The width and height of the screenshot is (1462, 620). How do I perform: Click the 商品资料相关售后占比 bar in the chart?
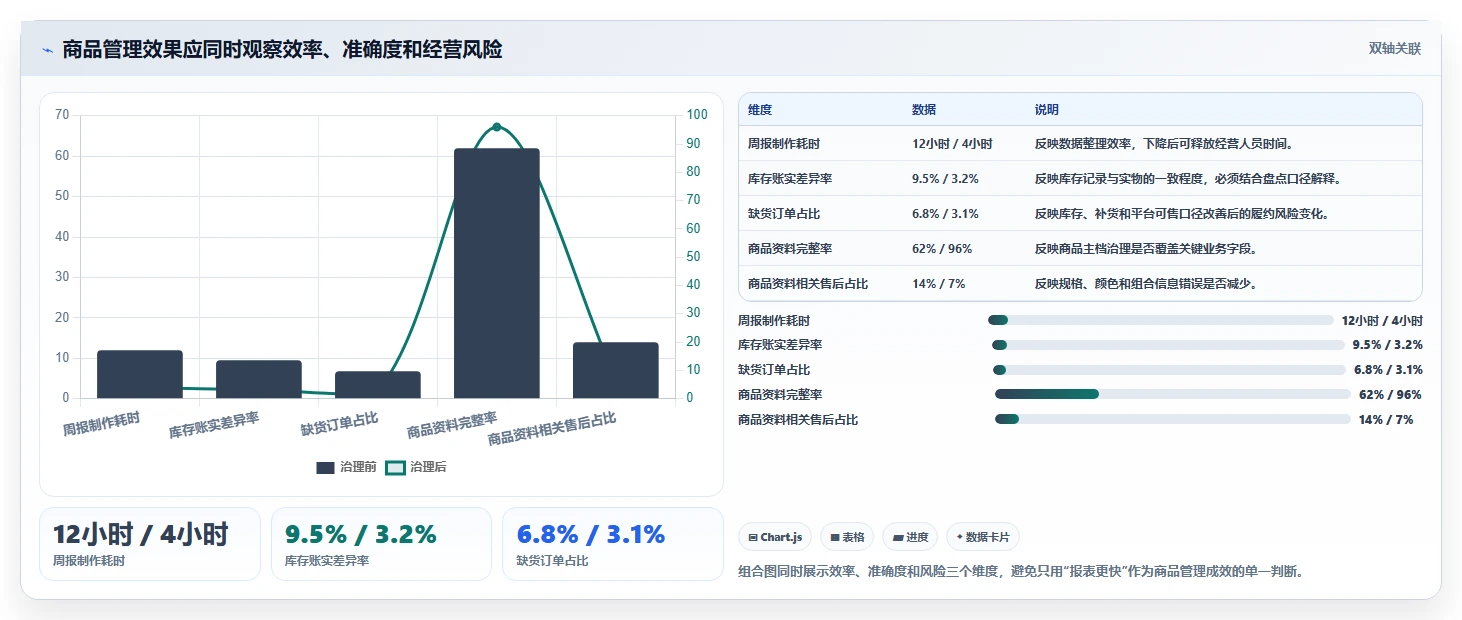point(616,370)
